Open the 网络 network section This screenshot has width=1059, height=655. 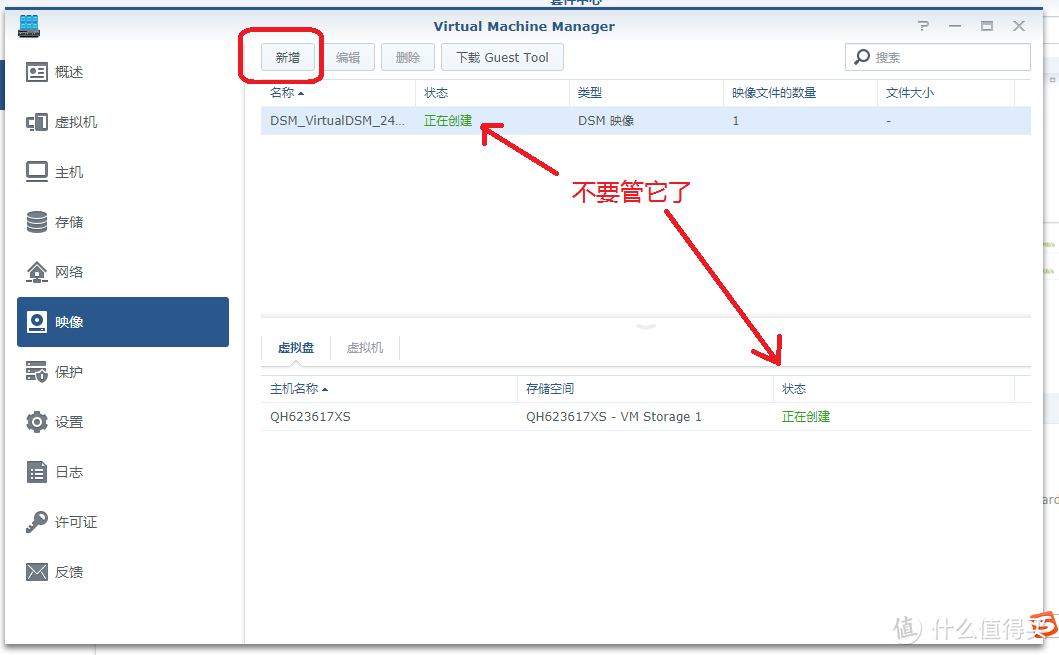coord(122,272)
